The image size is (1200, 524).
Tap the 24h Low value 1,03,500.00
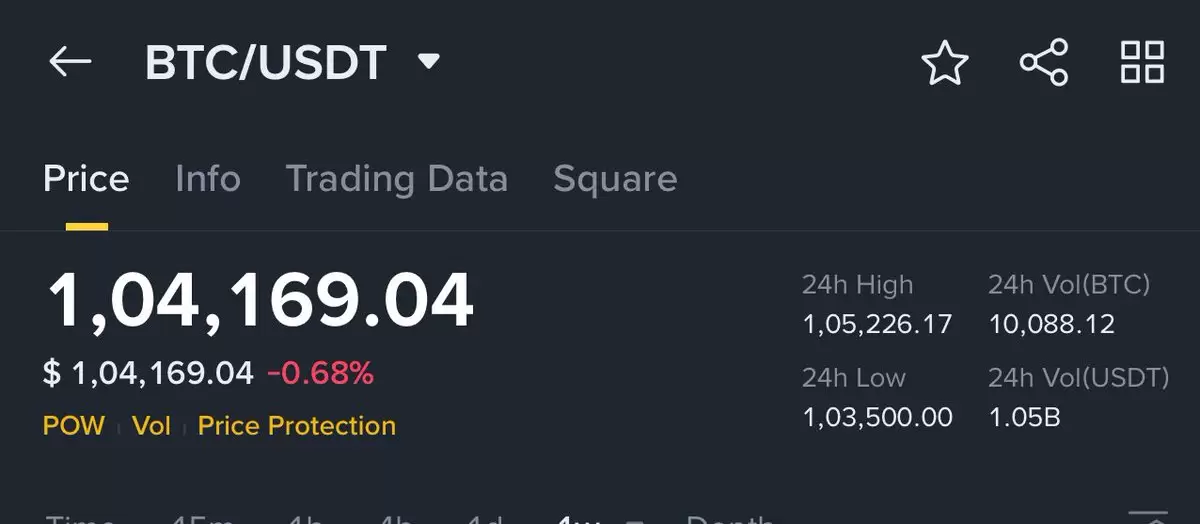click(x=877, y=417)
